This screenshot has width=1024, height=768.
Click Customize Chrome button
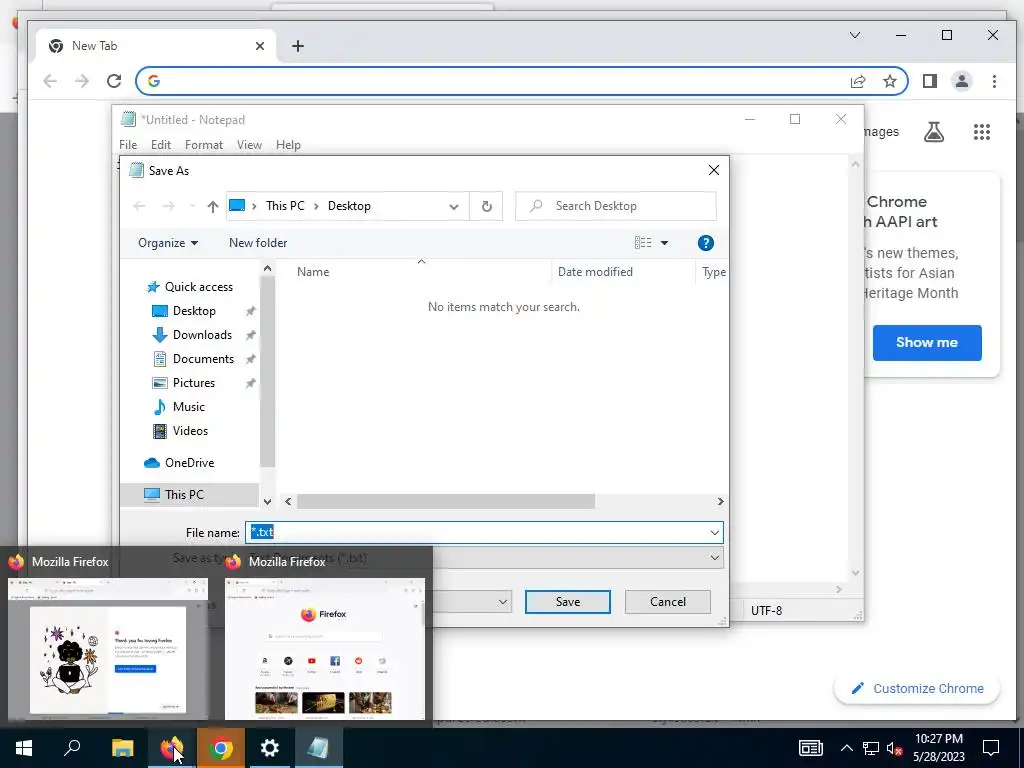[917, 688]
